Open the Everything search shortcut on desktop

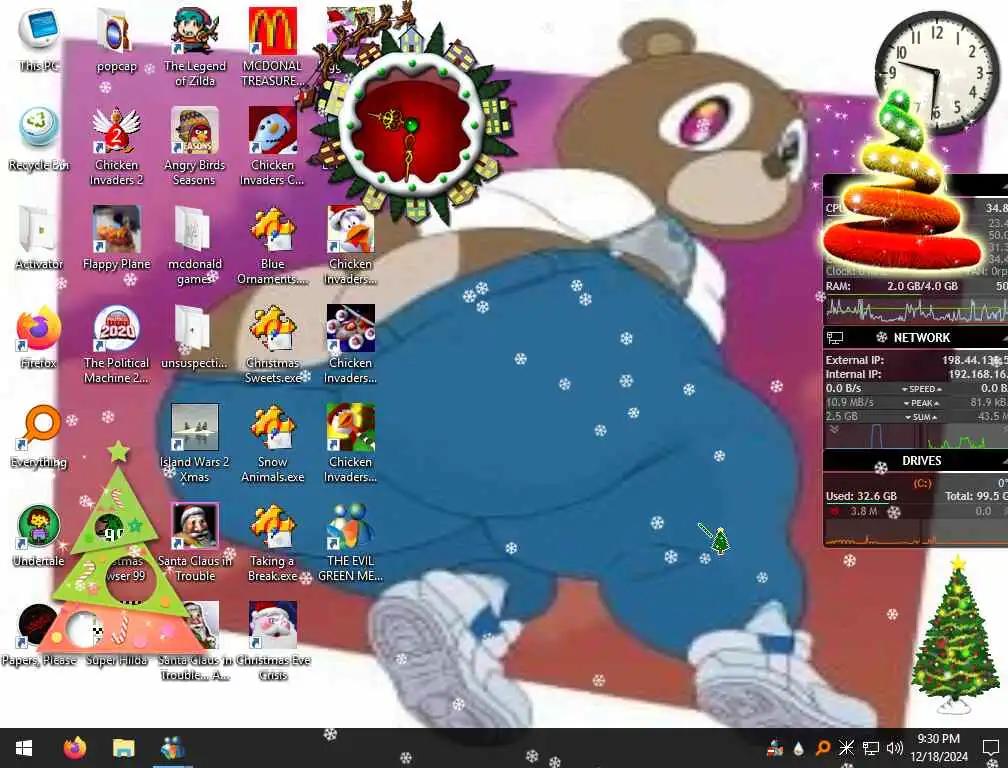pos(39,437)
